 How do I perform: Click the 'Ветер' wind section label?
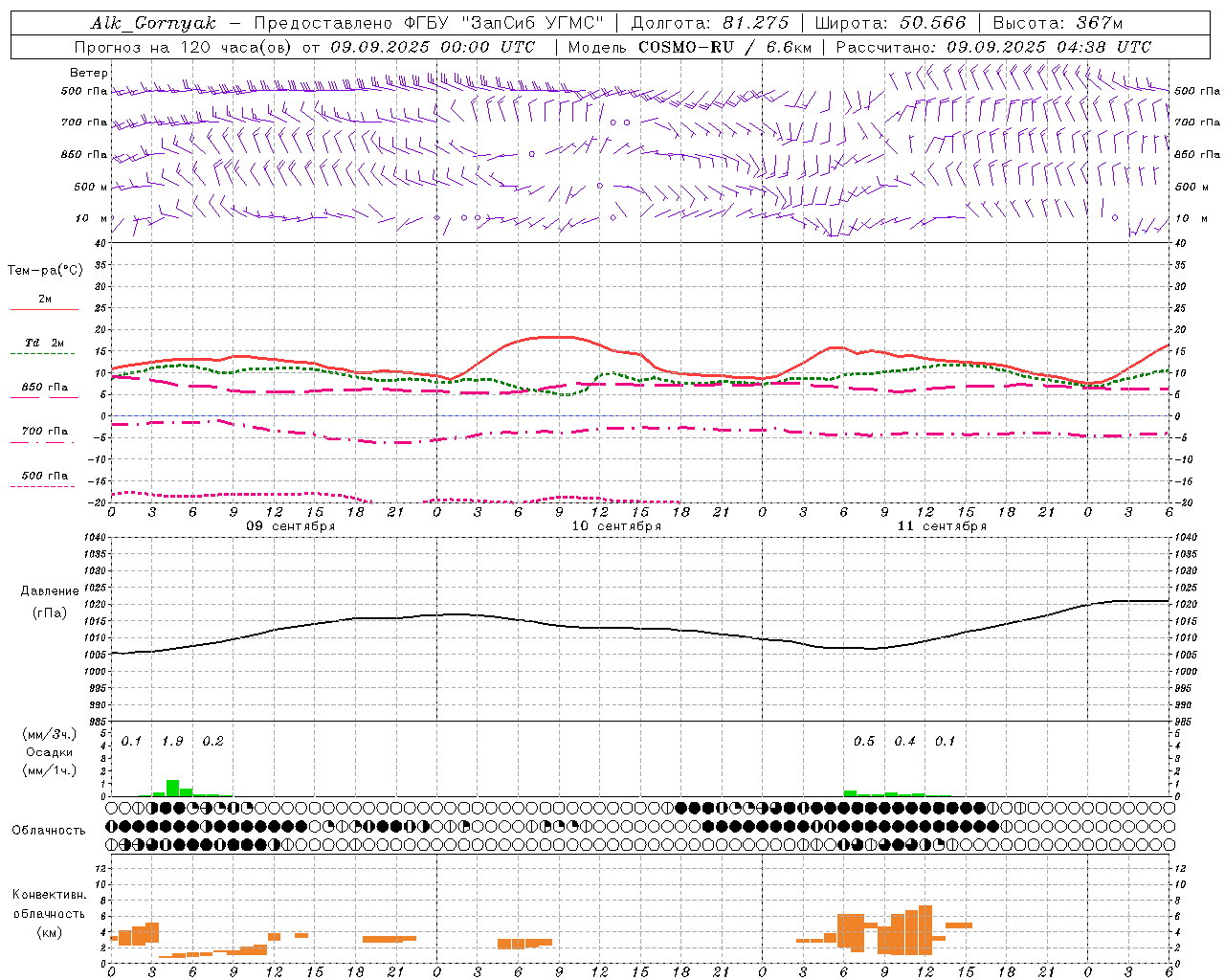[x=89, y=73]
